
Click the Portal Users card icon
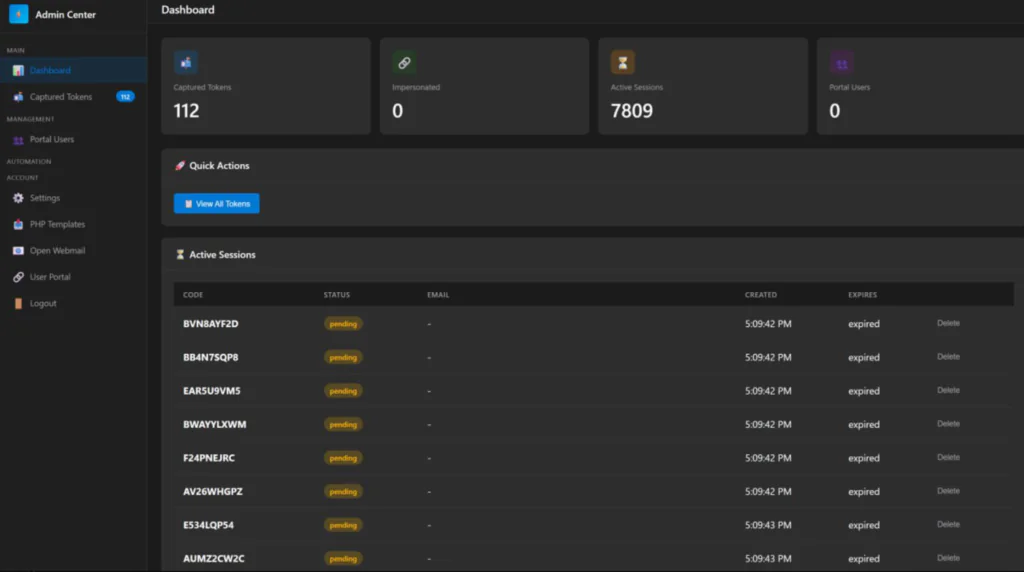[x=841, y=63]
